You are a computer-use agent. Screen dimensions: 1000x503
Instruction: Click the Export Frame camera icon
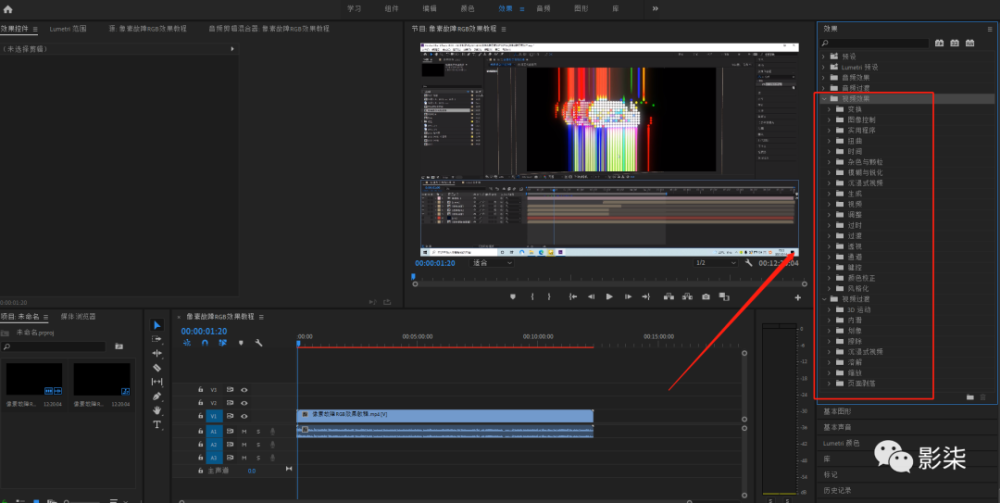[706, 296]
